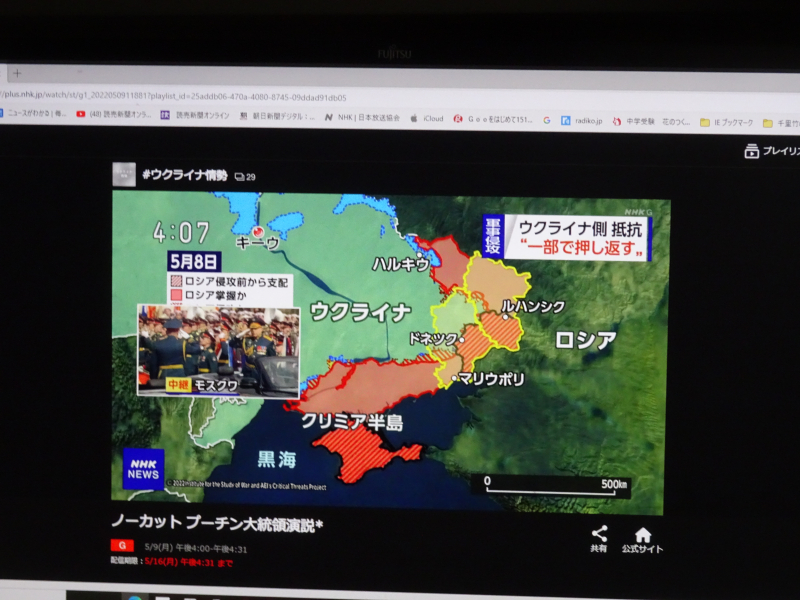Open a new browser tab with plus button
The image size is (800, 600).
click(x=17, y=73)
